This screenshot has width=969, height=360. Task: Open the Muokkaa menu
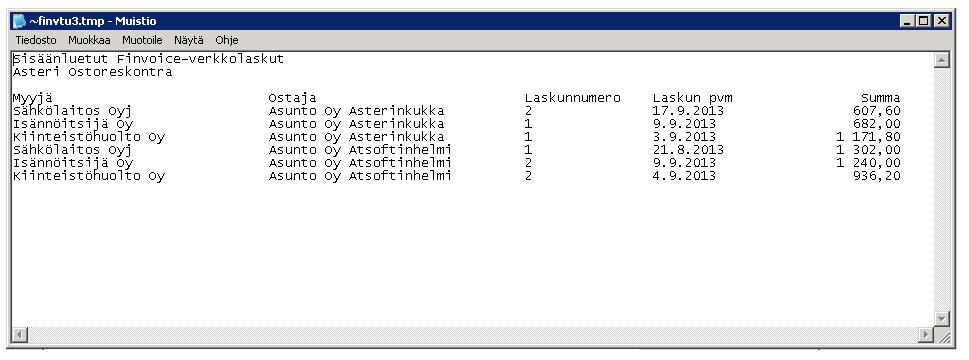point(89,40)
